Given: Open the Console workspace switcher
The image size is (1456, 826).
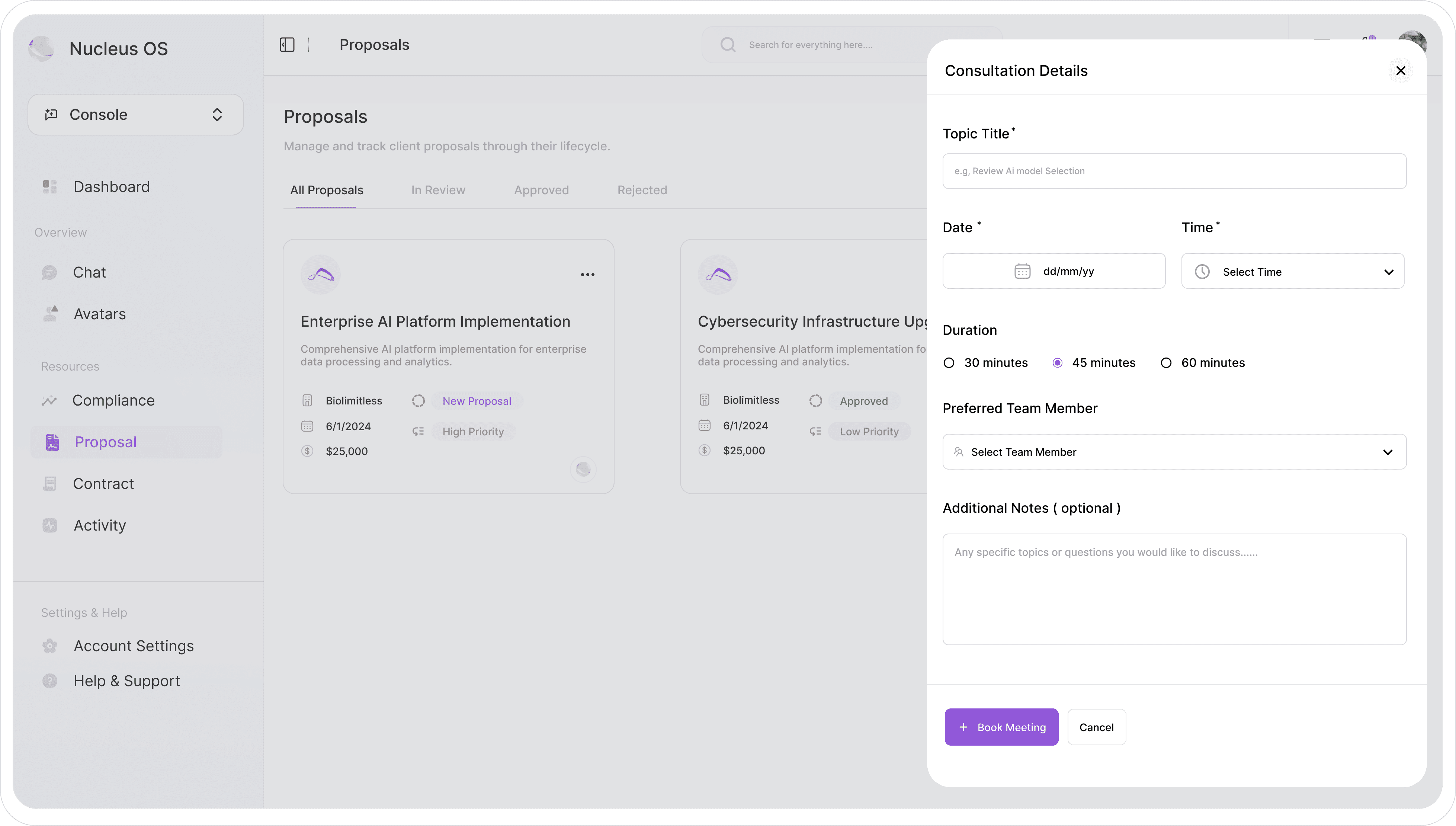Looking at the screenshot, I should (135, 115).
